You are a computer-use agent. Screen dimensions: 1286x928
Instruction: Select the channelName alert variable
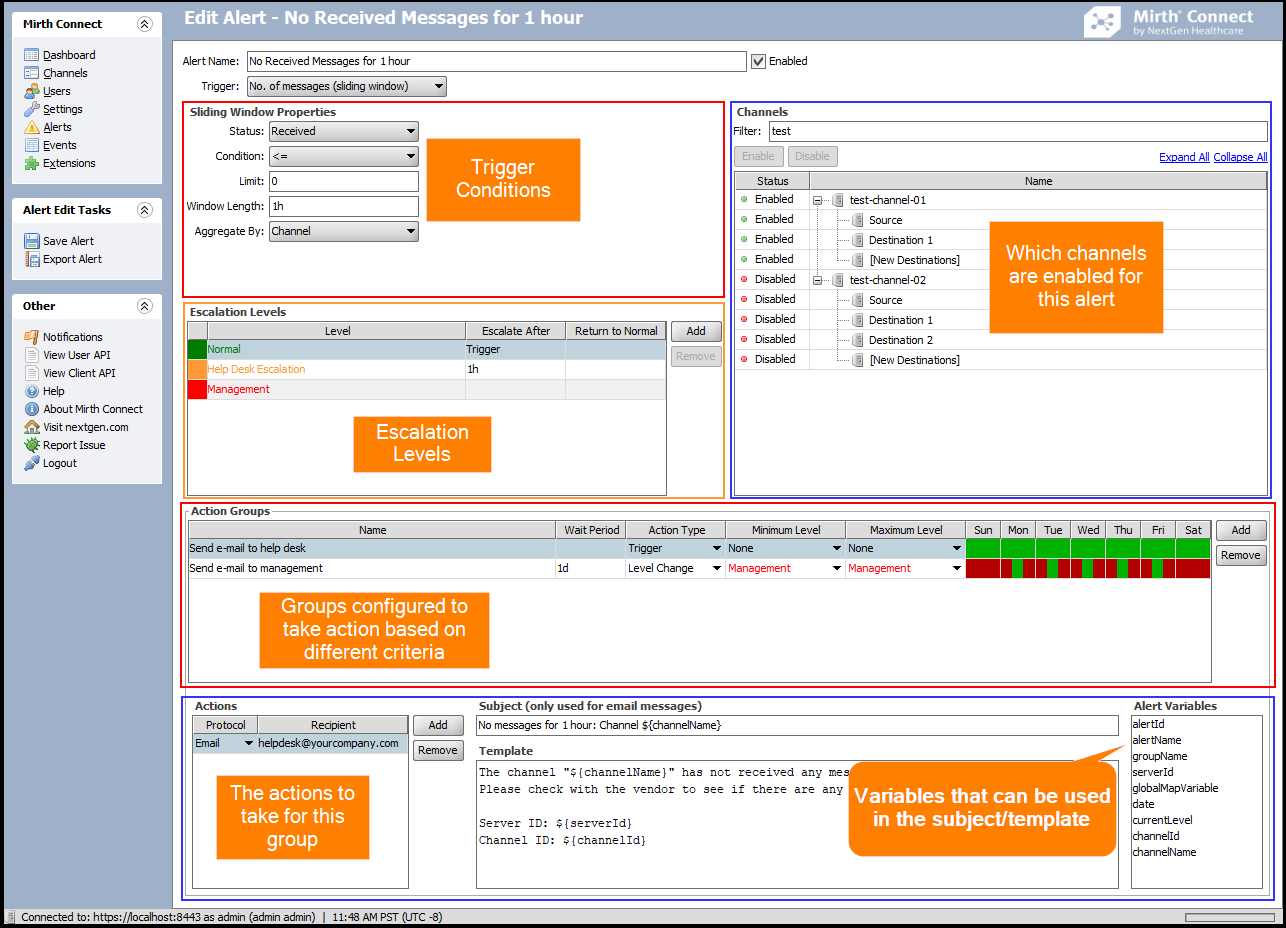click(x=1164, y=852)
